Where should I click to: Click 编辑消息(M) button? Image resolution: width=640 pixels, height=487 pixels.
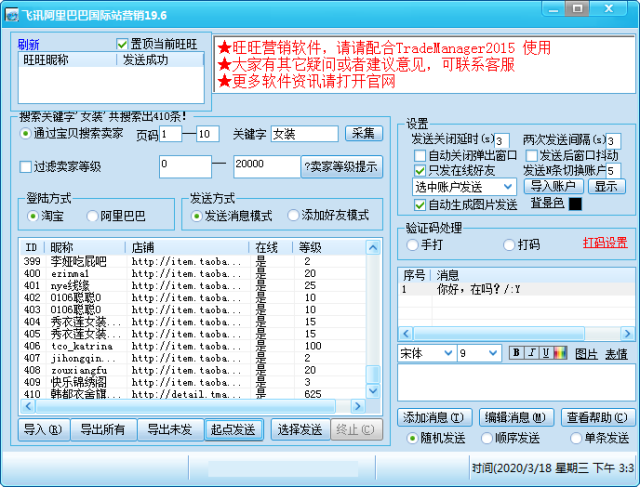coord(516,417)
